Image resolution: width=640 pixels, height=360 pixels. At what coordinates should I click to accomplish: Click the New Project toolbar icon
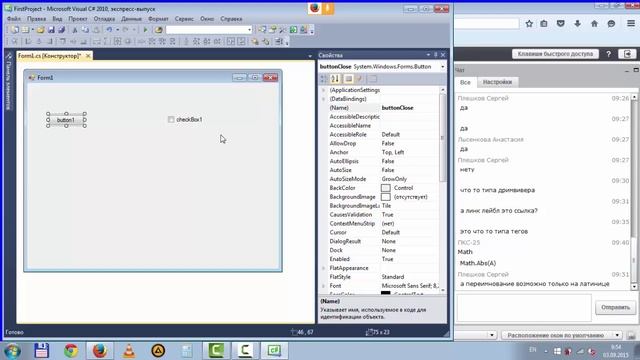click(x=15, y=30)
